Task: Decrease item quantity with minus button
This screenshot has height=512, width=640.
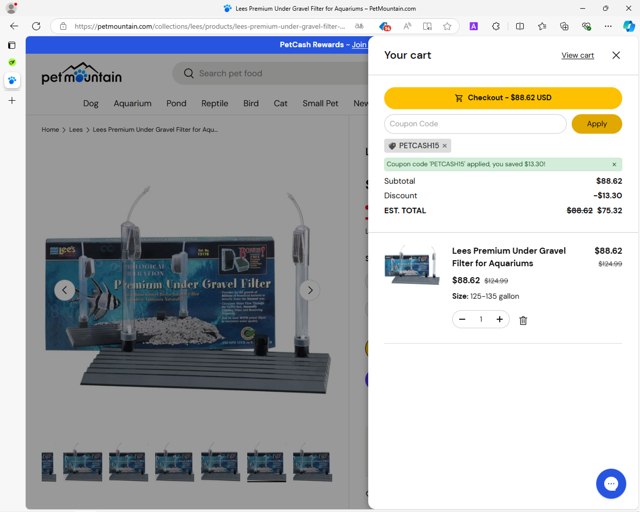Action: coord(462,319)
